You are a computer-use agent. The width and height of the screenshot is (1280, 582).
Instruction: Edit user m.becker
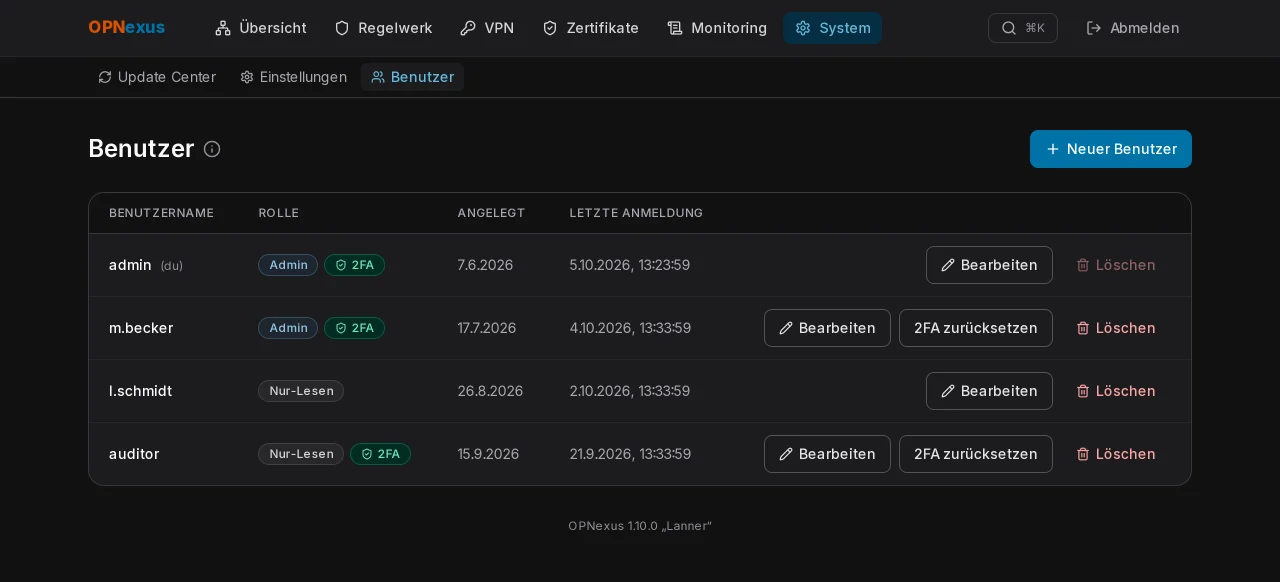pos(827,328)
